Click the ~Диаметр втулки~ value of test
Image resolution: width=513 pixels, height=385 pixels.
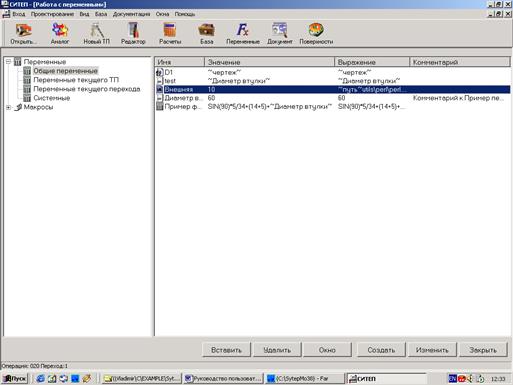[239, 81]
